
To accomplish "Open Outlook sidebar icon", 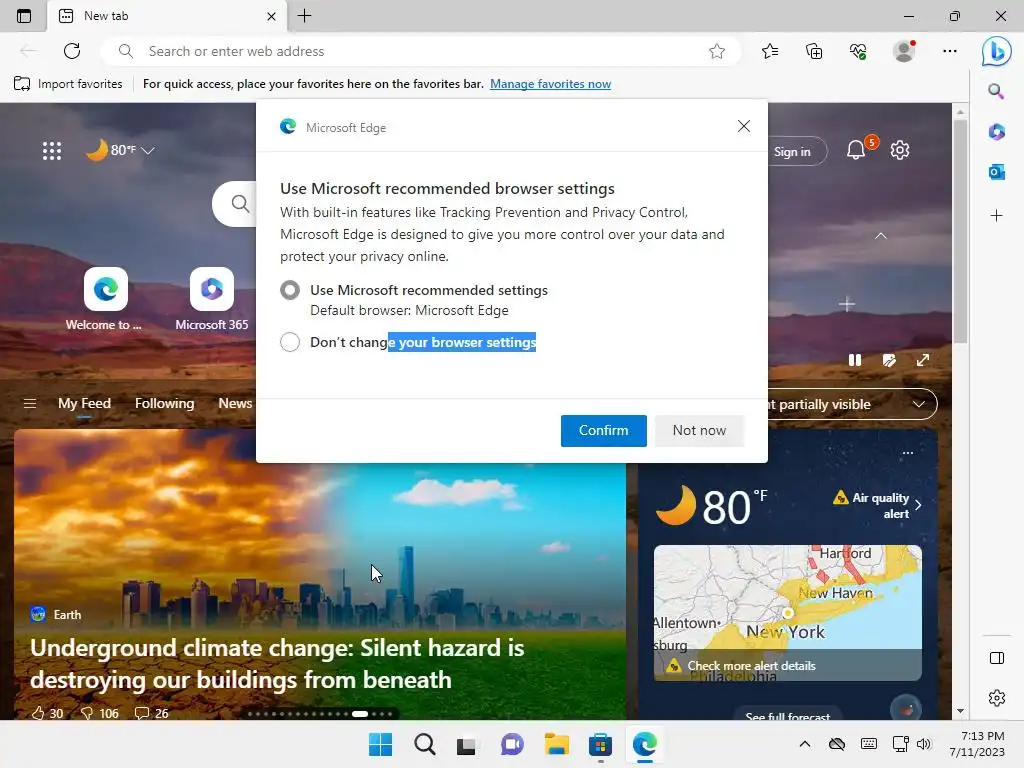I will click(997, 172).
